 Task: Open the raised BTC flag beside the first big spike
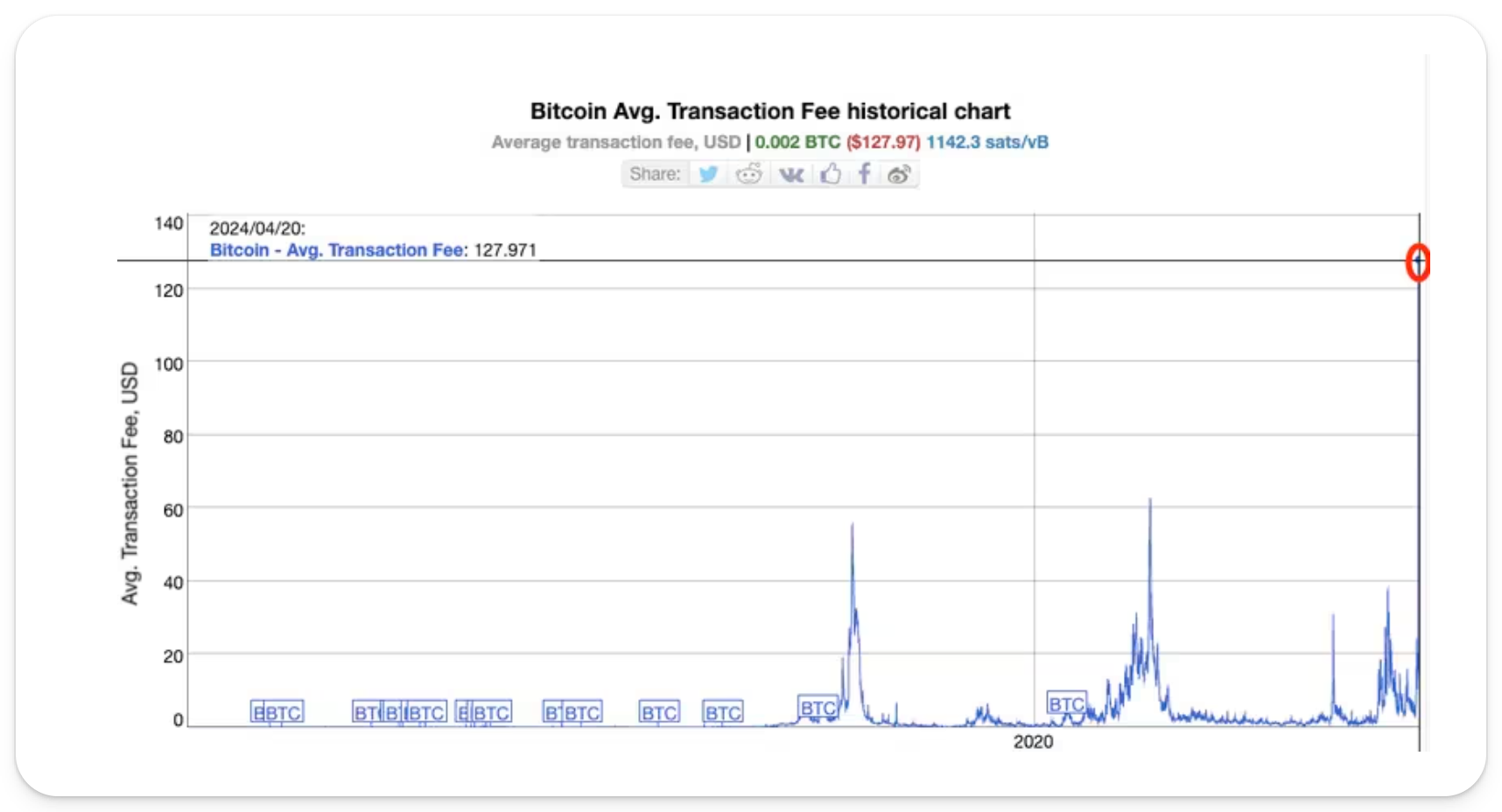tap(818, 708)
